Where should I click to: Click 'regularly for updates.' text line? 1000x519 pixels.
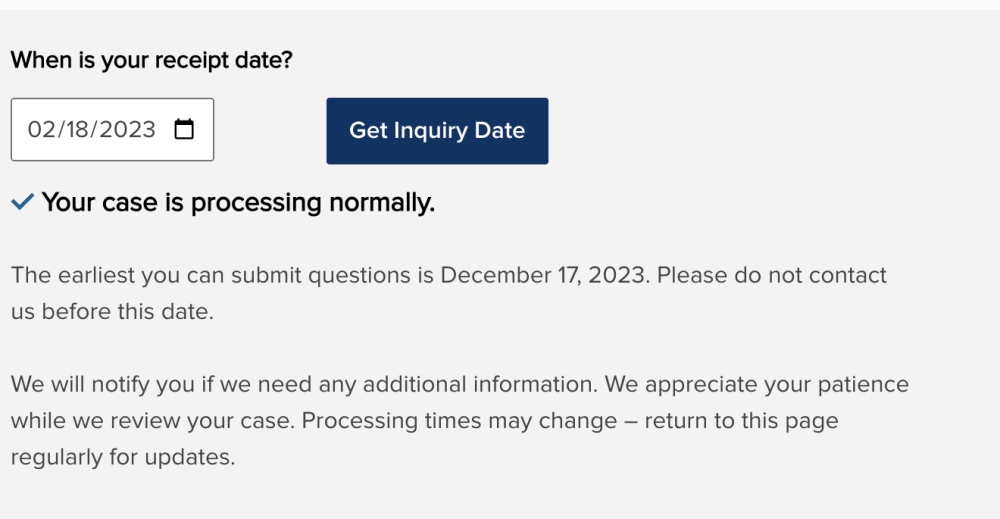pos(123,457)
